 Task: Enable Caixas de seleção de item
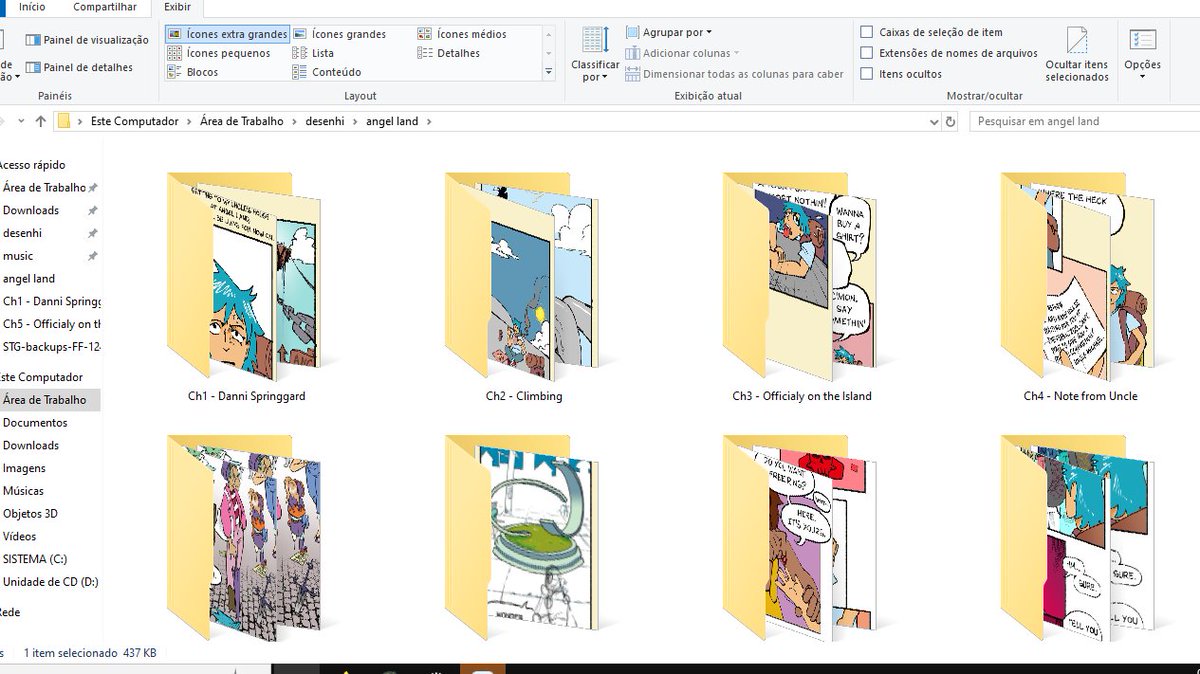pos(932,32)
